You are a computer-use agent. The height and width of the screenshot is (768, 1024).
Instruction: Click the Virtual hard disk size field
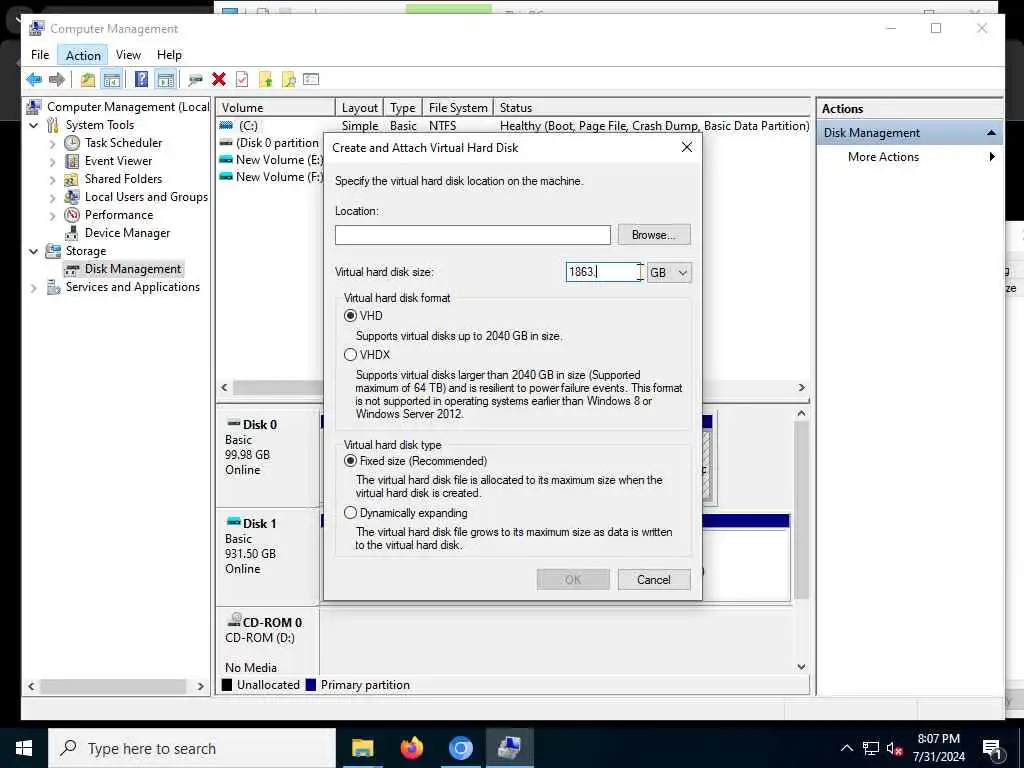605,272
